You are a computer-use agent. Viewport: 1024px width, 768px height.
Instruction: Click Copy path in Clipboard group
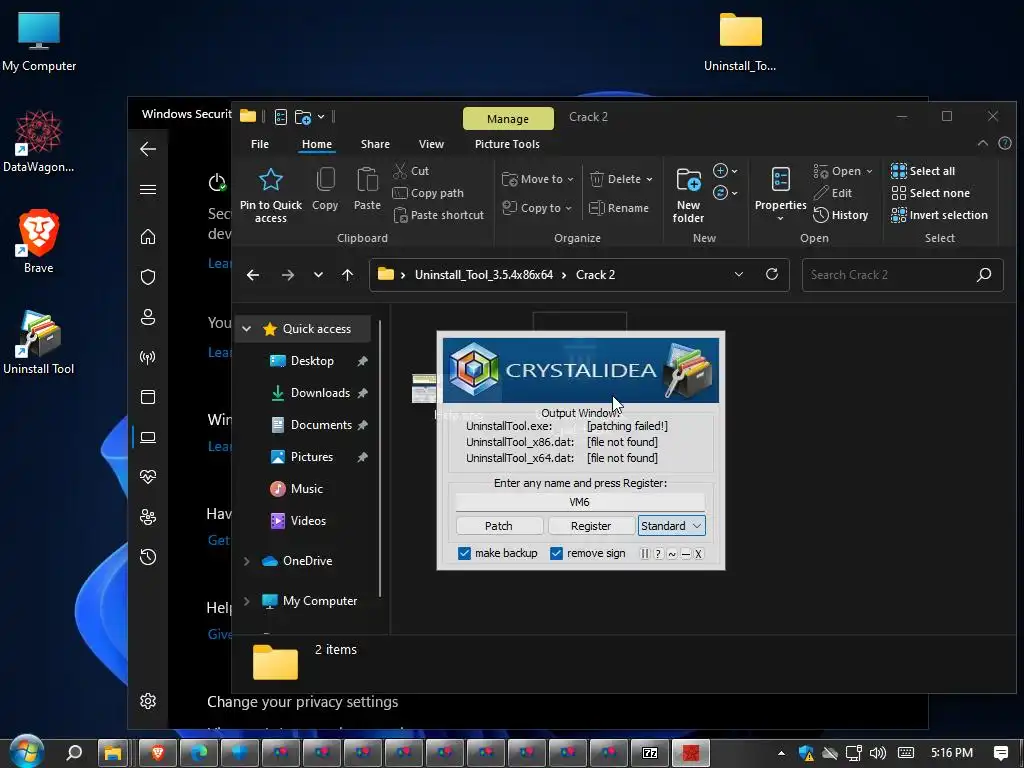coord(428,193)
